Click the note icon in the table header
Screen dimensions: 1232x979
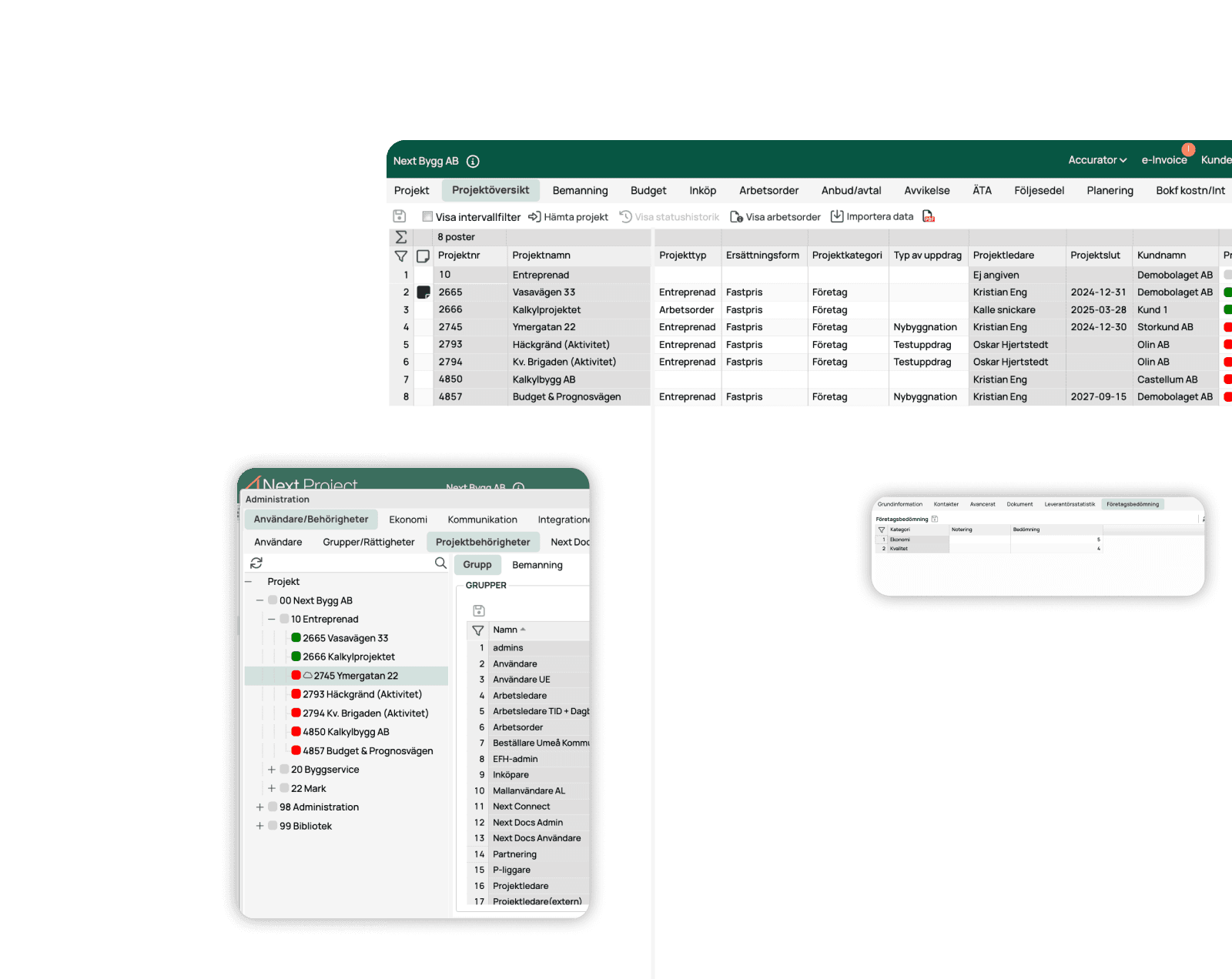pyautogui.click(x=423, y=256)
